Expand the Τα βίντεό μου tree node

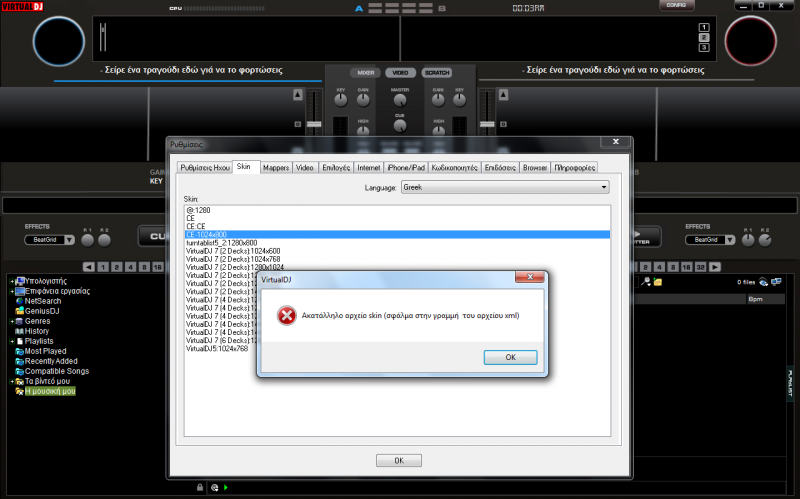coord(12,382)
